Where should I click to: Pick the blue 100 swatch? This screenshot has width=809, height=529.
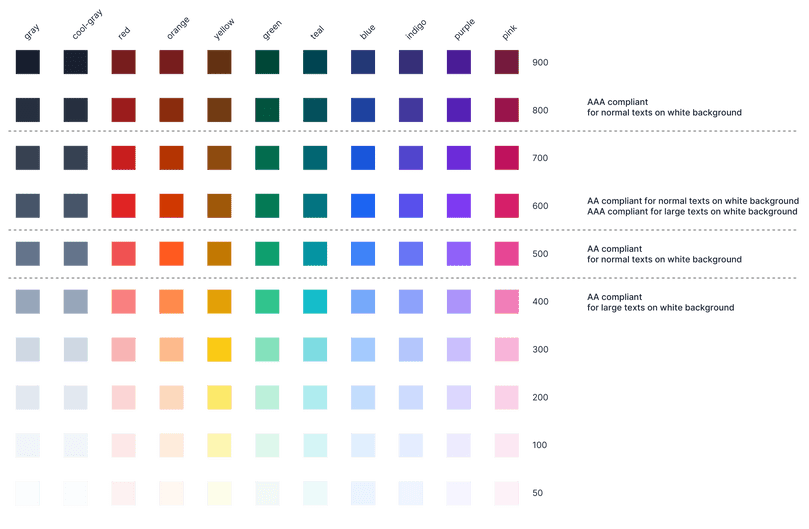363,445
